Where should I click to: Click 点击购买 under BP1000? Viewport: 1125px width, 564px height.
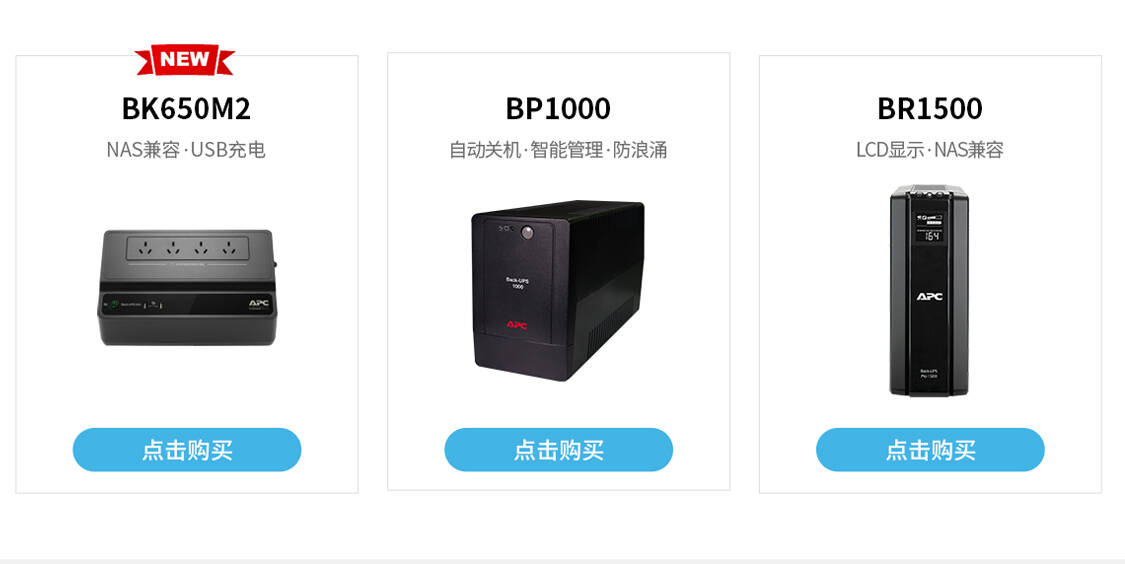tap(558, 450)
